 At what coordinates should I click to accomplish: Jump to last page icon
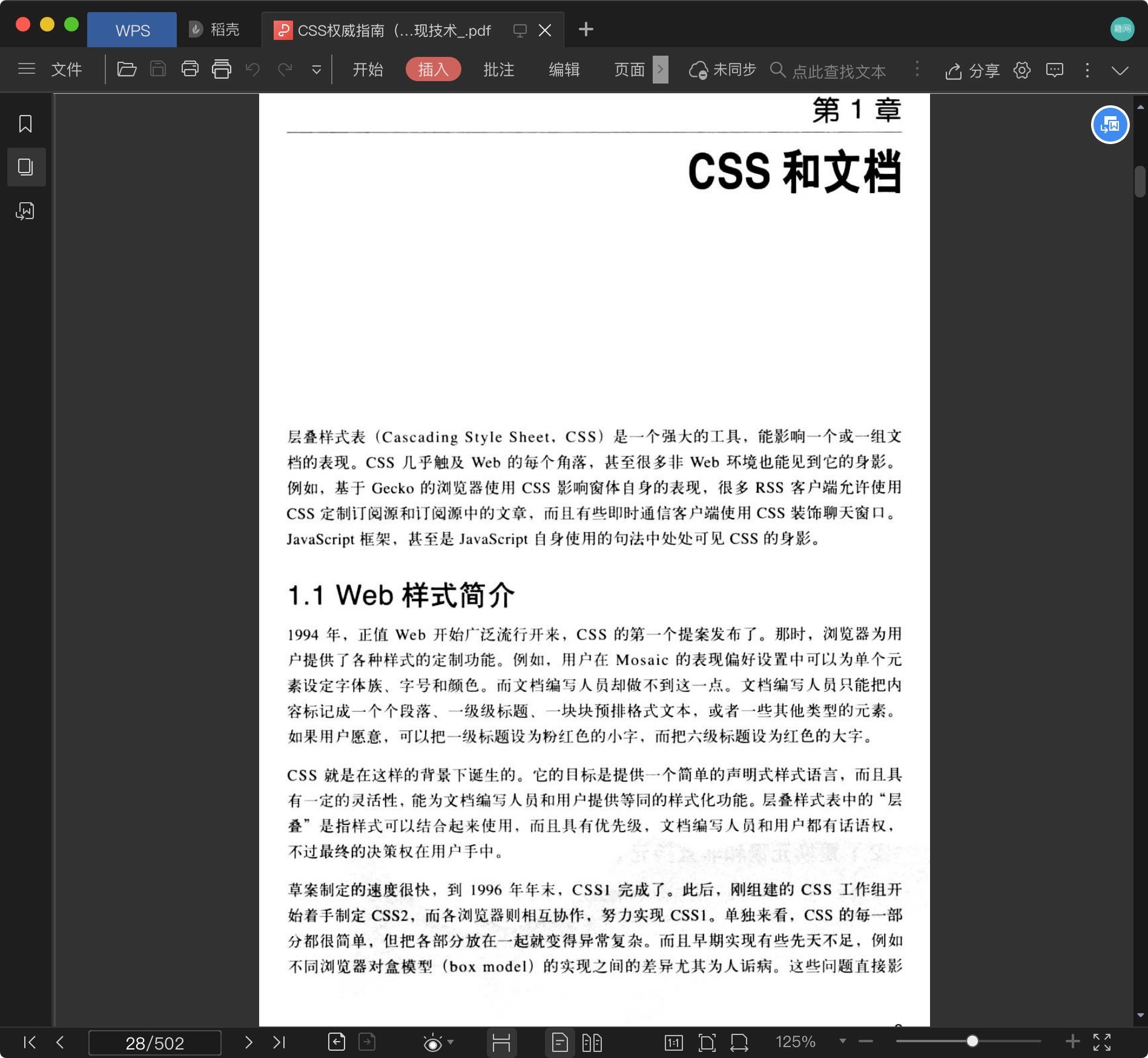(279, 1042)
